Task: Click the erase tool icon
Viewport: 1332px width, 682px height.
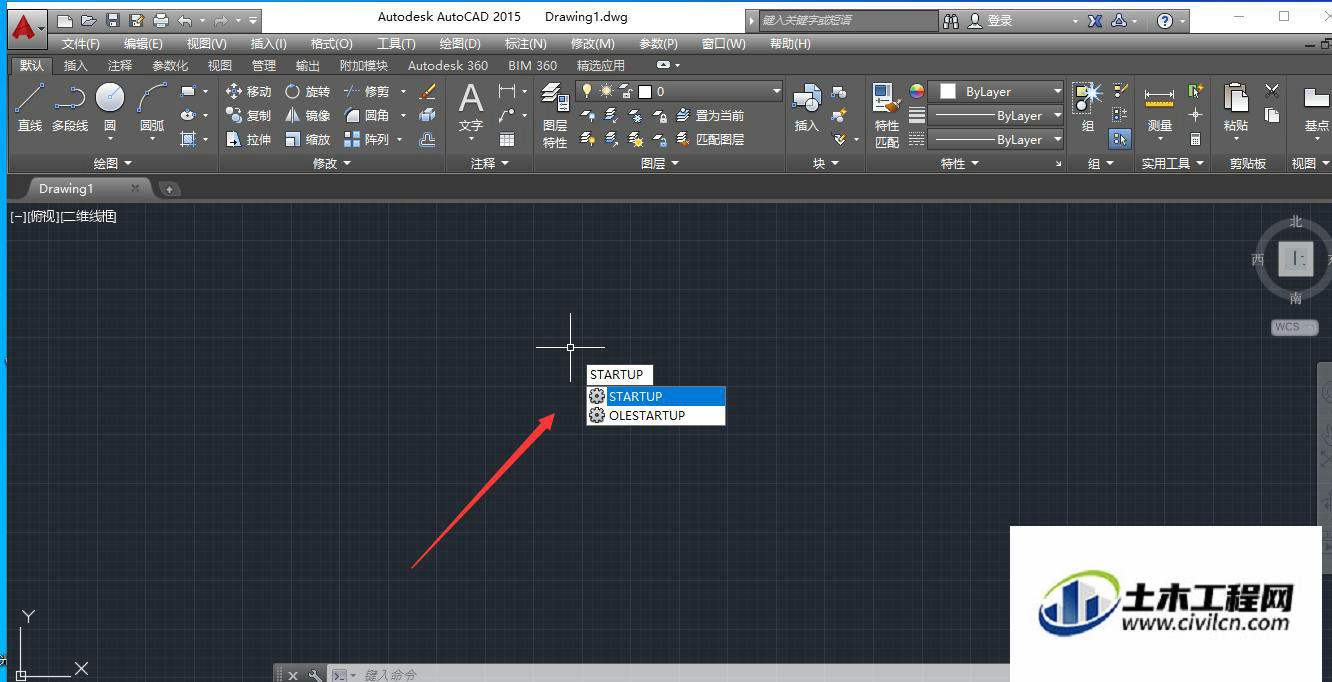Action: tap(427, 91)
